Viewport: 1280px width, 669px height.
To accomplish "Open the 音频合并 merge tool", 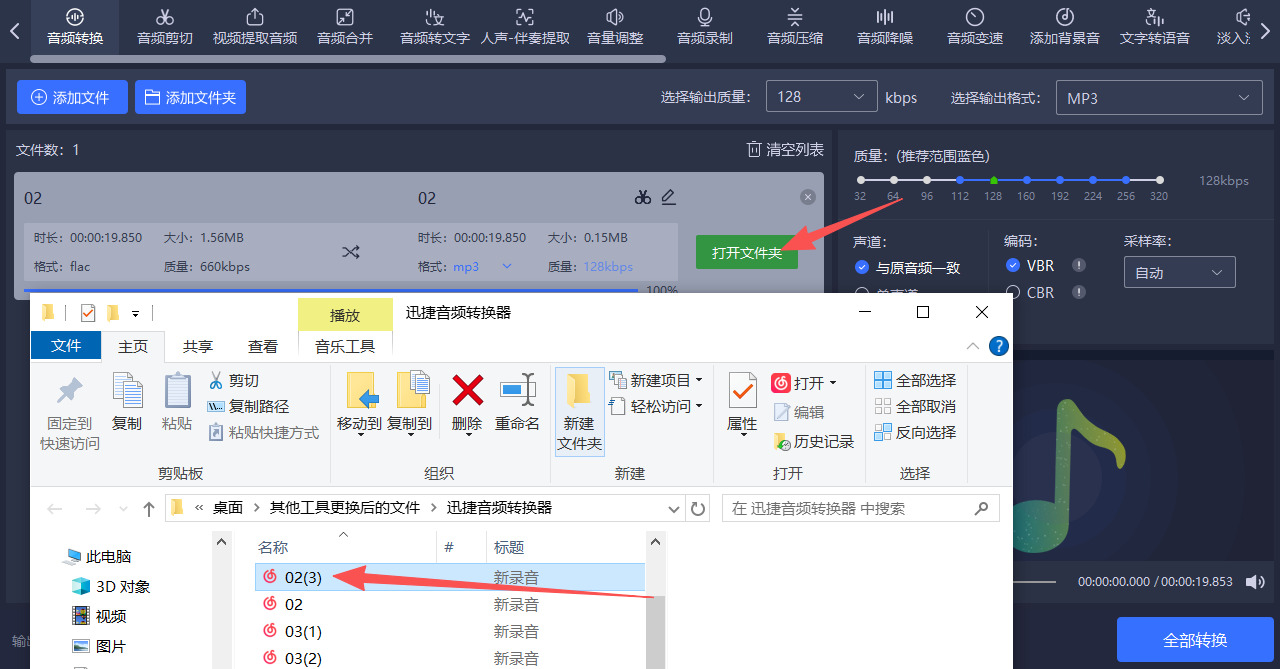I will point(345,26).
